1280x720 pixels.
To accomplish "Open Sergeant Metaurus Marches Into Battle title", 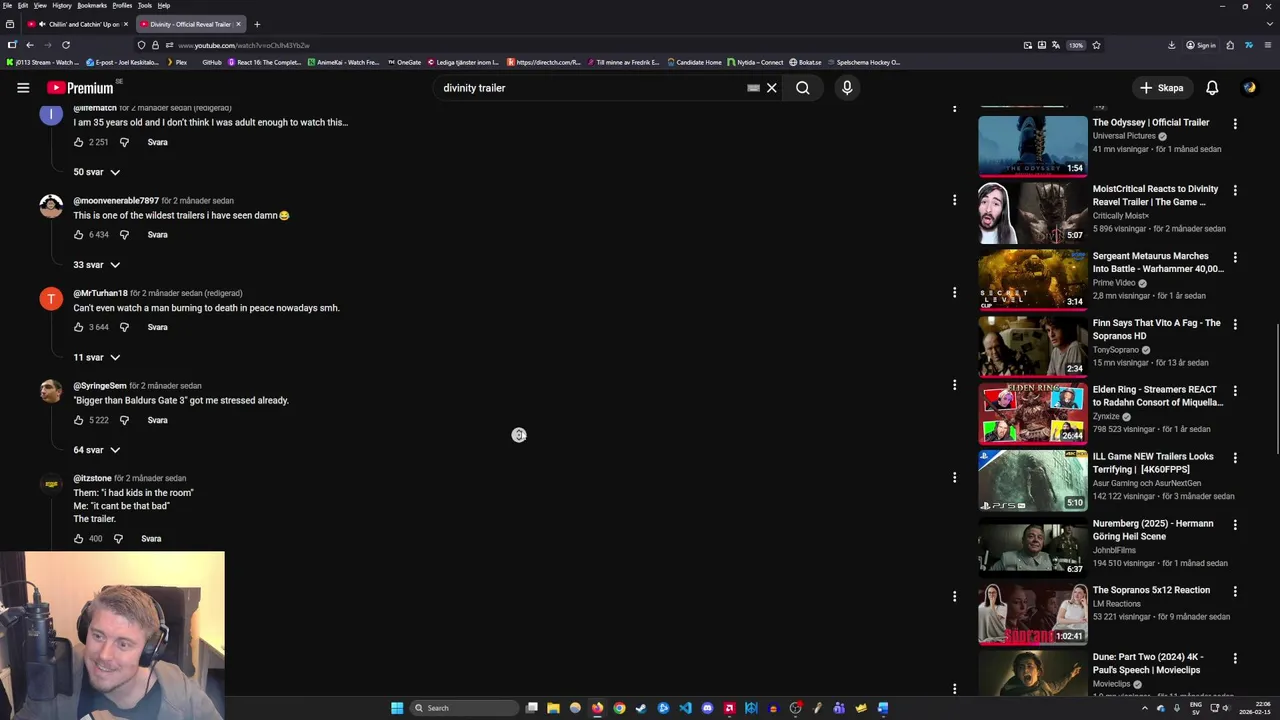I will coord(1158,262).
